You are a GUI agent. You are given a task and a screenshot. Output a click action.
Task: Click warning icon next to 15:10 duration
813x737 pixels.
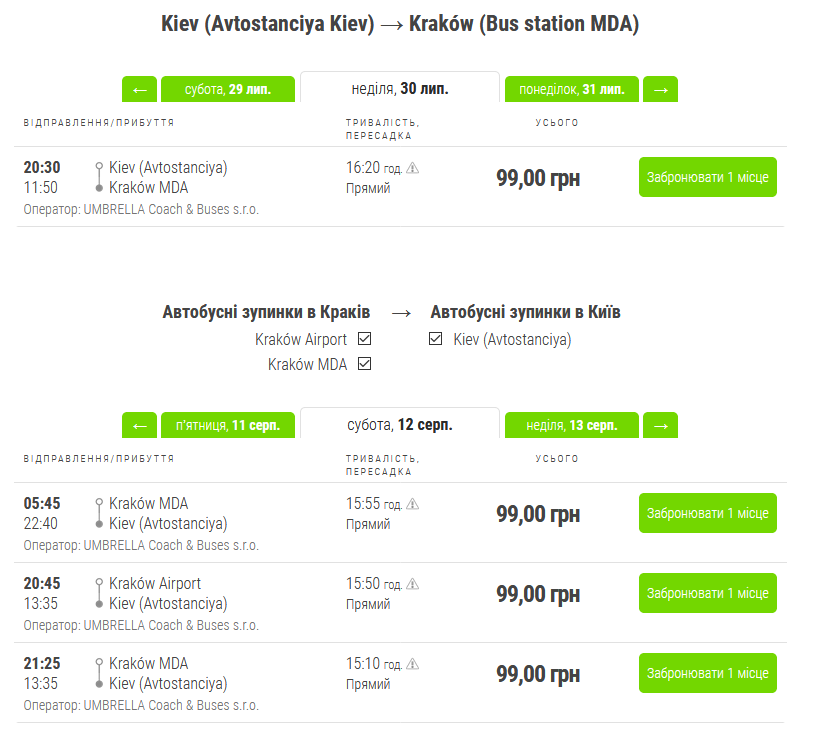coord(413,664)
